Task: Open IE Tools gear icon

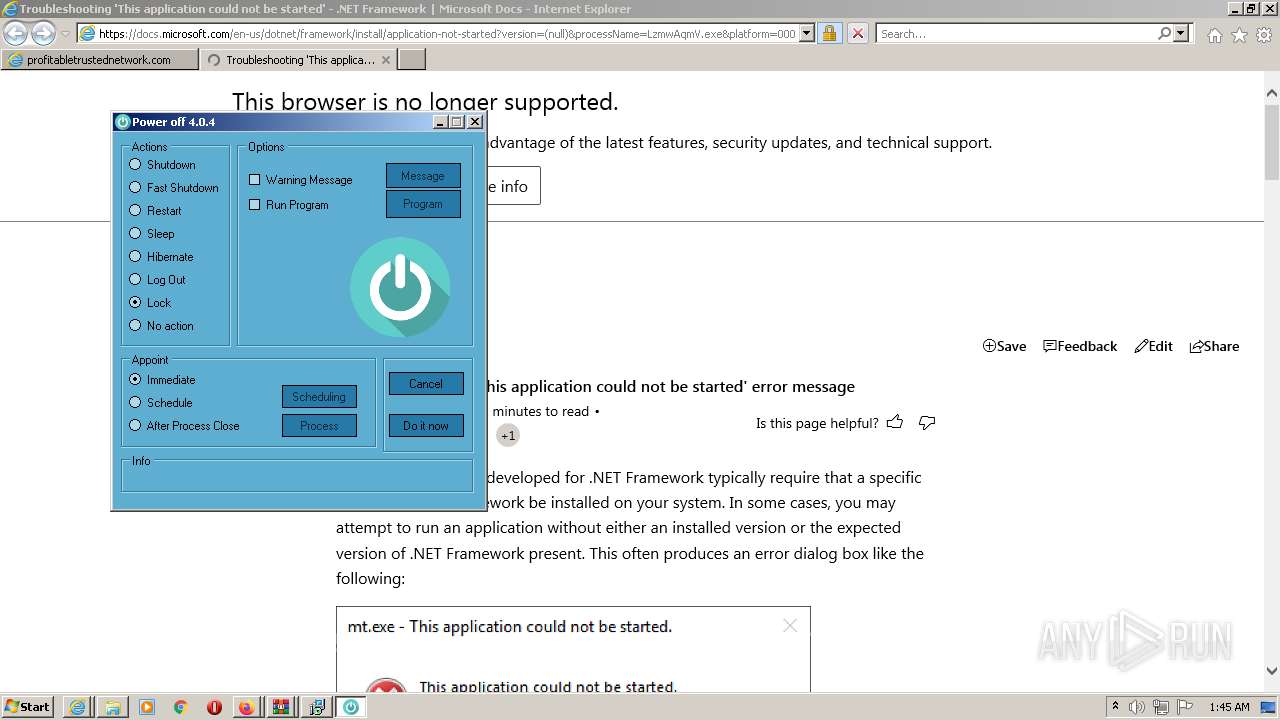Action: point(1264,35)
